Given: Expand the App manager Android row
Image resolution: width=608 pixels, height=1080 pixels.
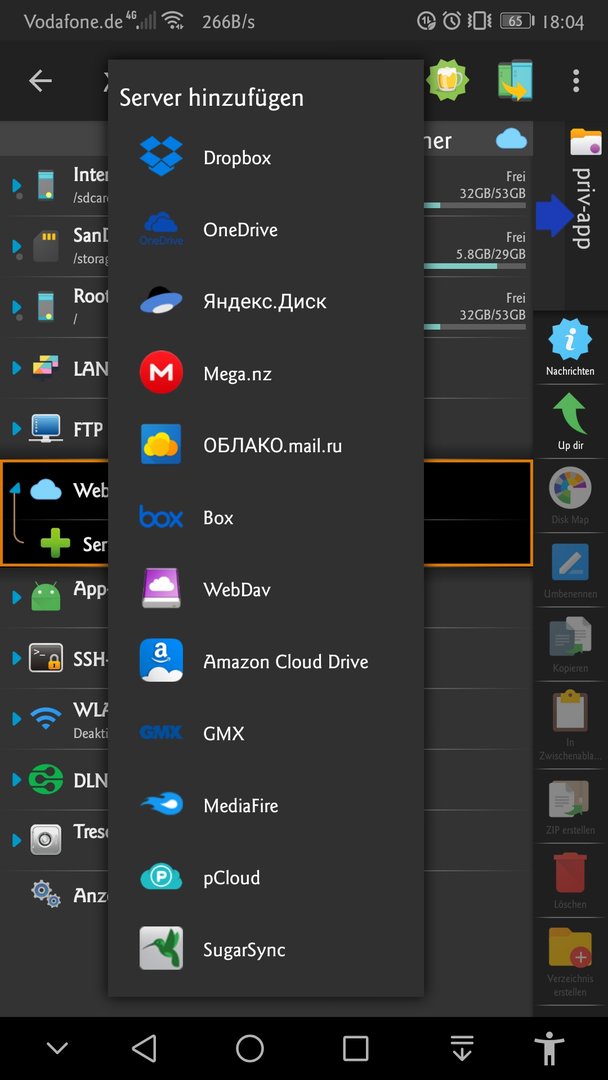Looking at the screenshot, I should click(x=17, y=596).
